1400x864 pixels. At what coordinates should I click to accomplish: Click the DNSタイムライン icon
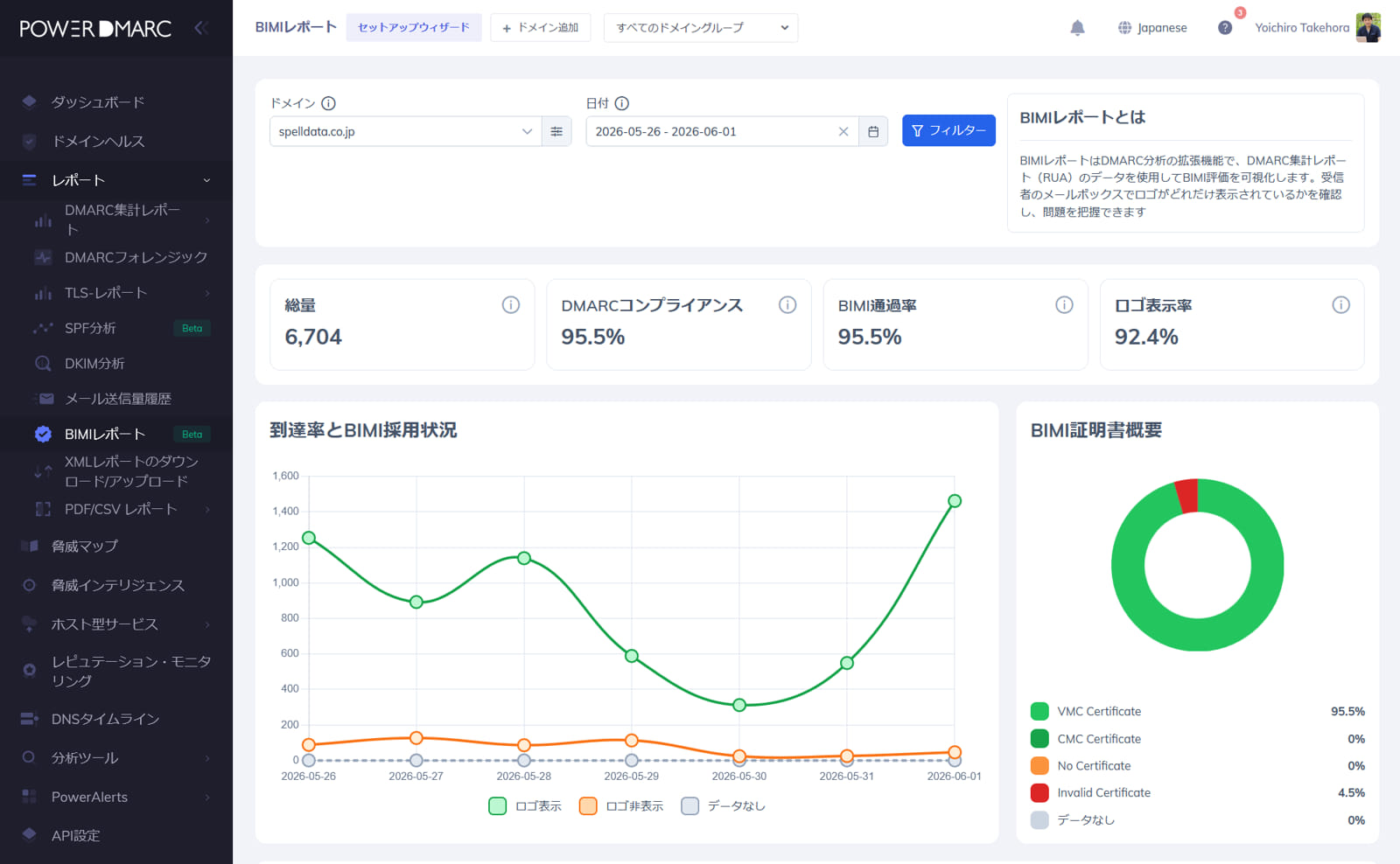click(29, 719)
